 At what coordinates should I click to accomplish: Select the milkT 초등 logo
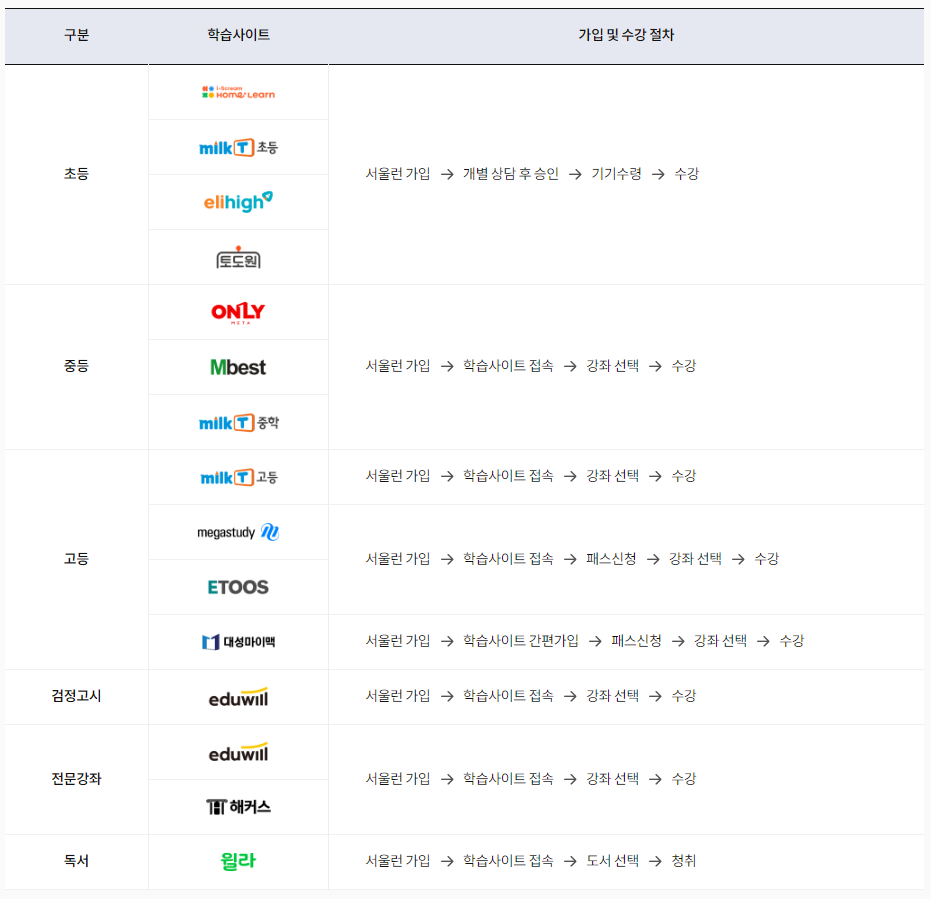tap(238, 146)
